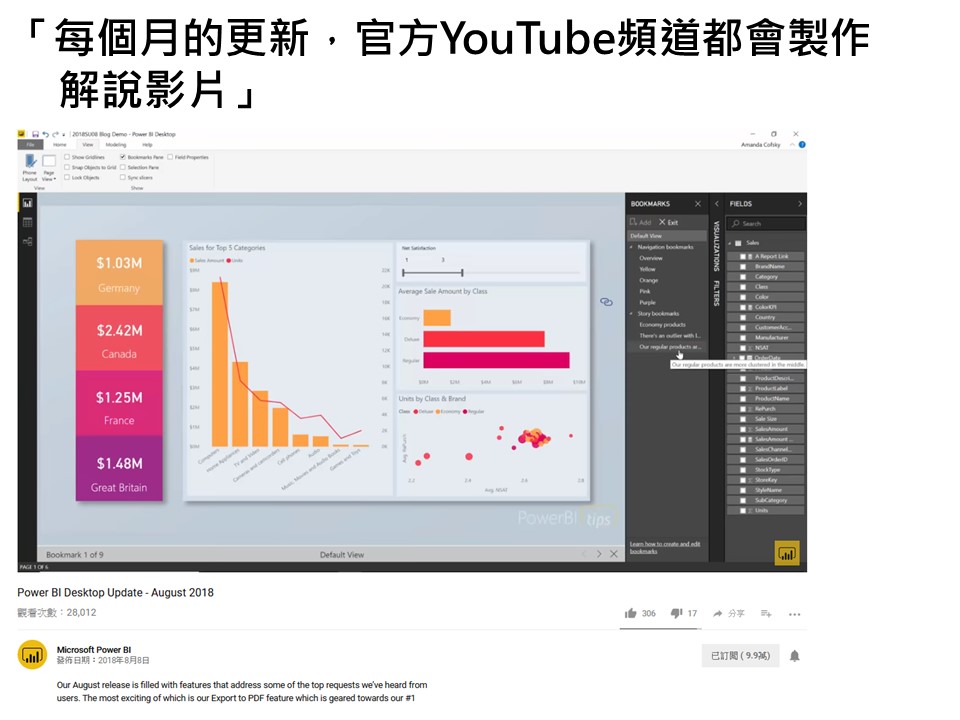Click the link icon beside the charts
Image resolution: width=960 pixels, height=720 pixels.
606,302
